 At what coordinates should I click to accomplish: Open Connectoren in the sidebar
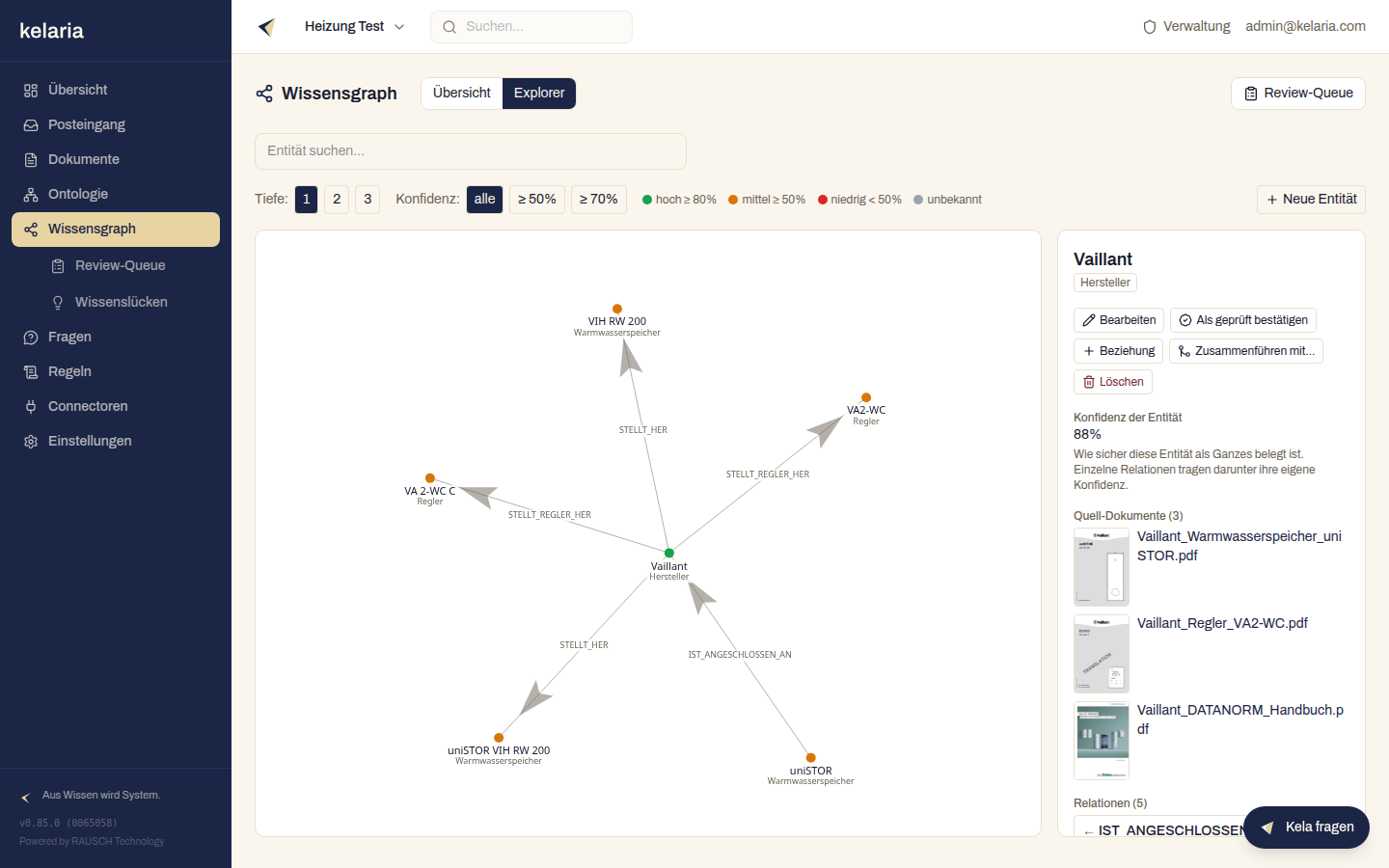[x=116, y=406]
